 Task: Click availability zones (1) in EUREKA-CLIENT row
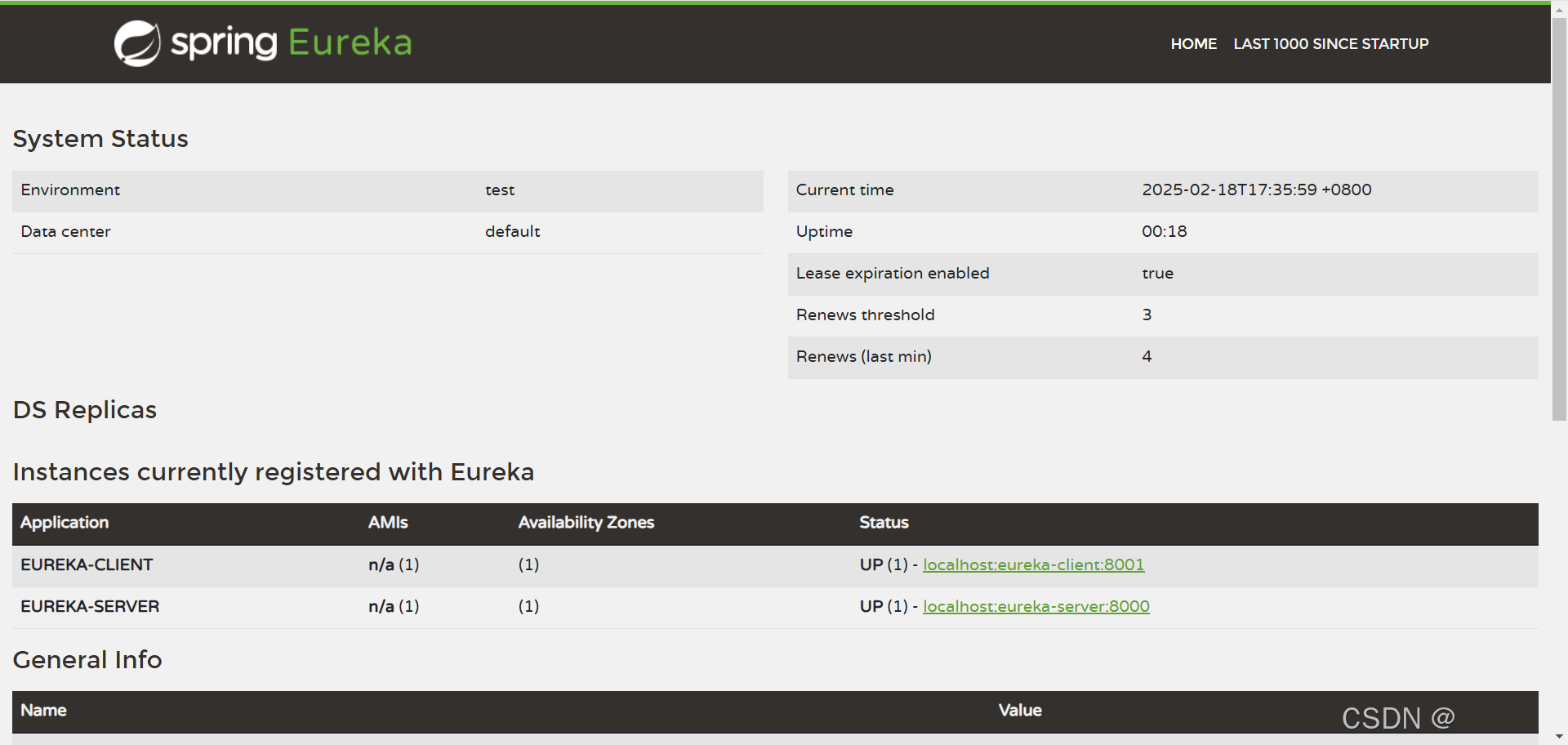pyautogui.click(x=528, y=565)
